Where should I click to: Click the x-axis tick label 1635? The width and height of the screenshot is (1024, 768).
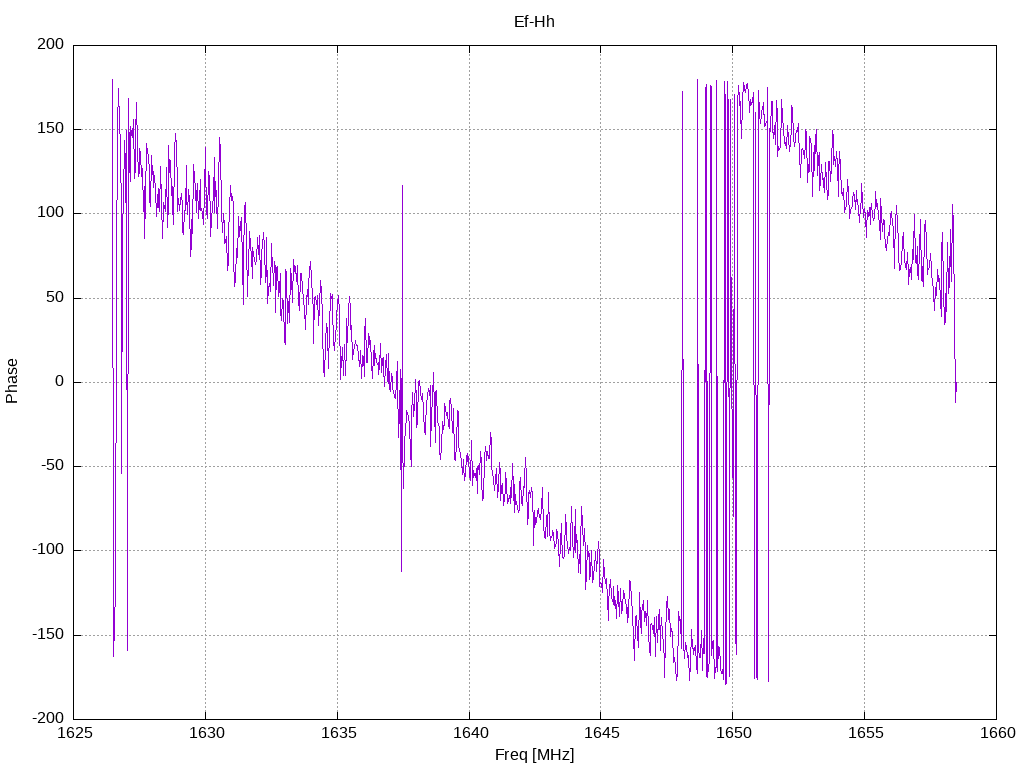[x=338, y=733]
